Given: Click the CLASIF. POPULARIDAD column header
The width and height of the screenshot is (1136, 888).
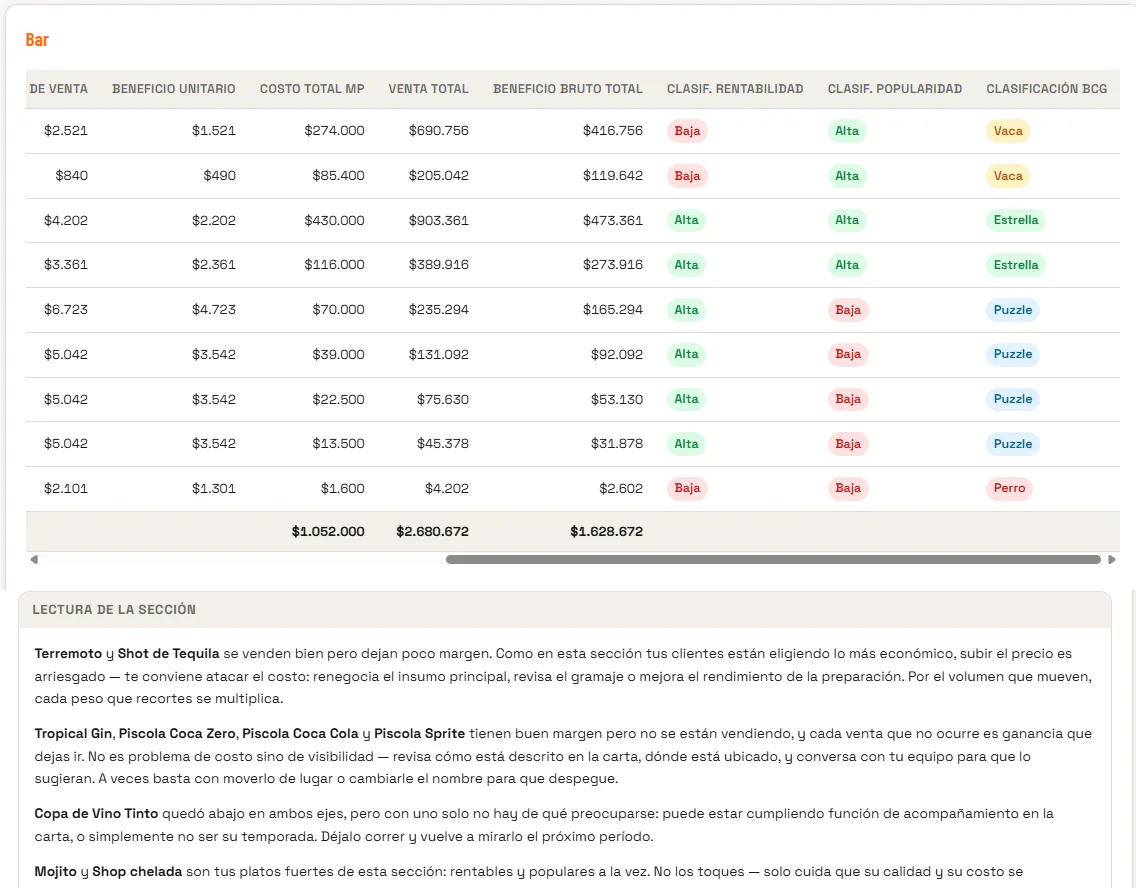Looking at the screenshot, I should point(895,88).
